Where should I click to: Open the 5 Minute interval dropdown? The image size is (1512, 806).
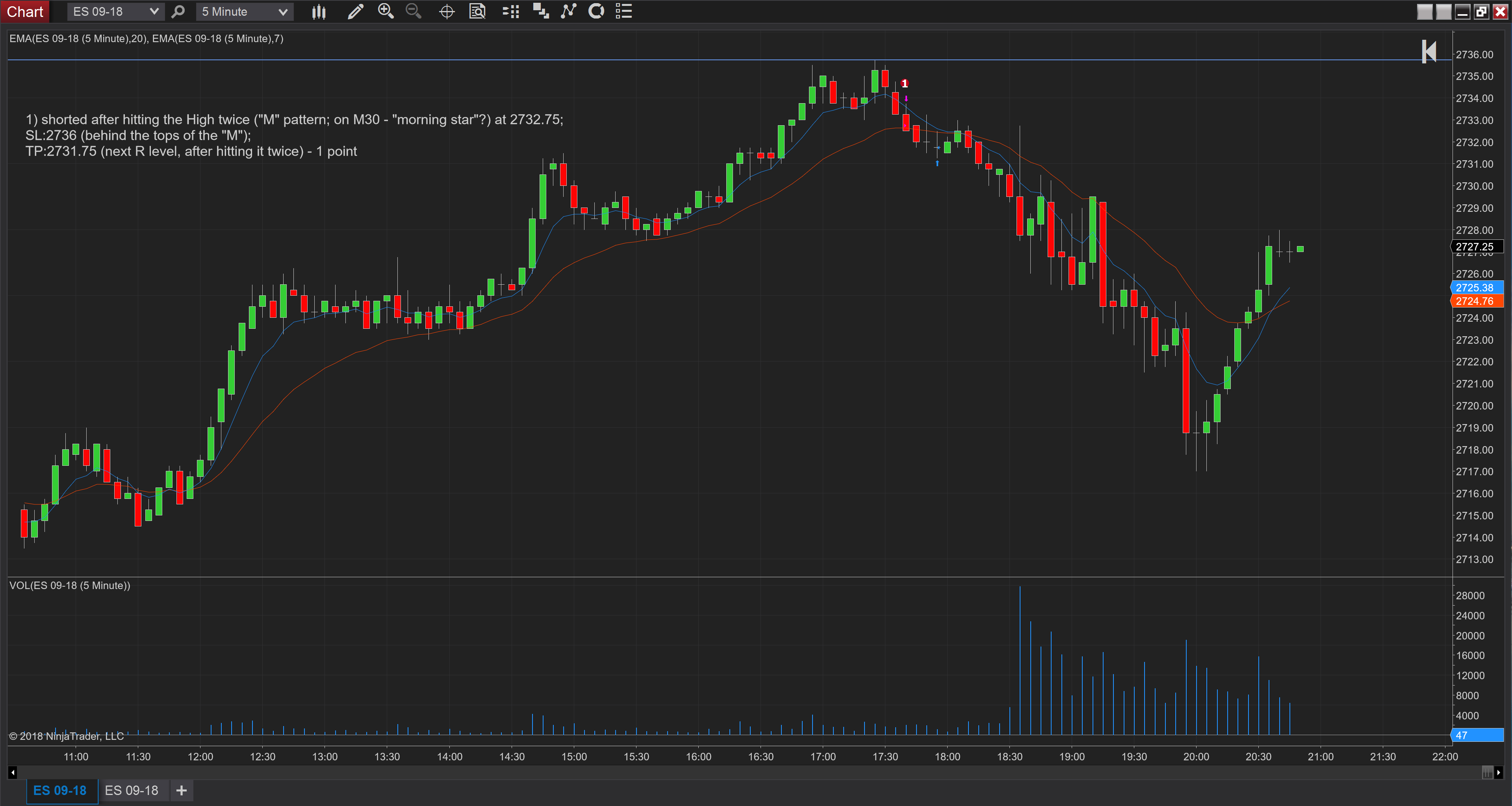point(244,12)
